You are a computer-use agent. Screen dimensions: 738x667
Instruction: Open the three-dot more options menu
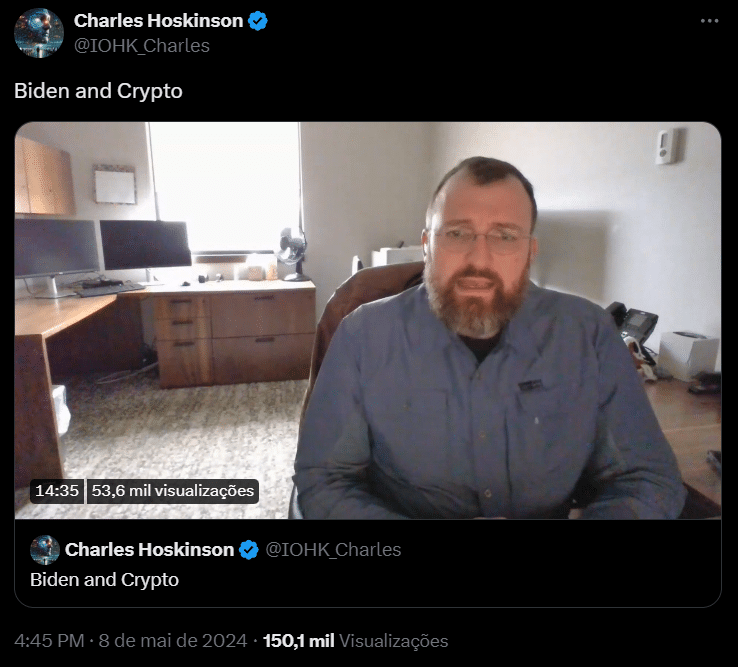[x=709, y=21]
